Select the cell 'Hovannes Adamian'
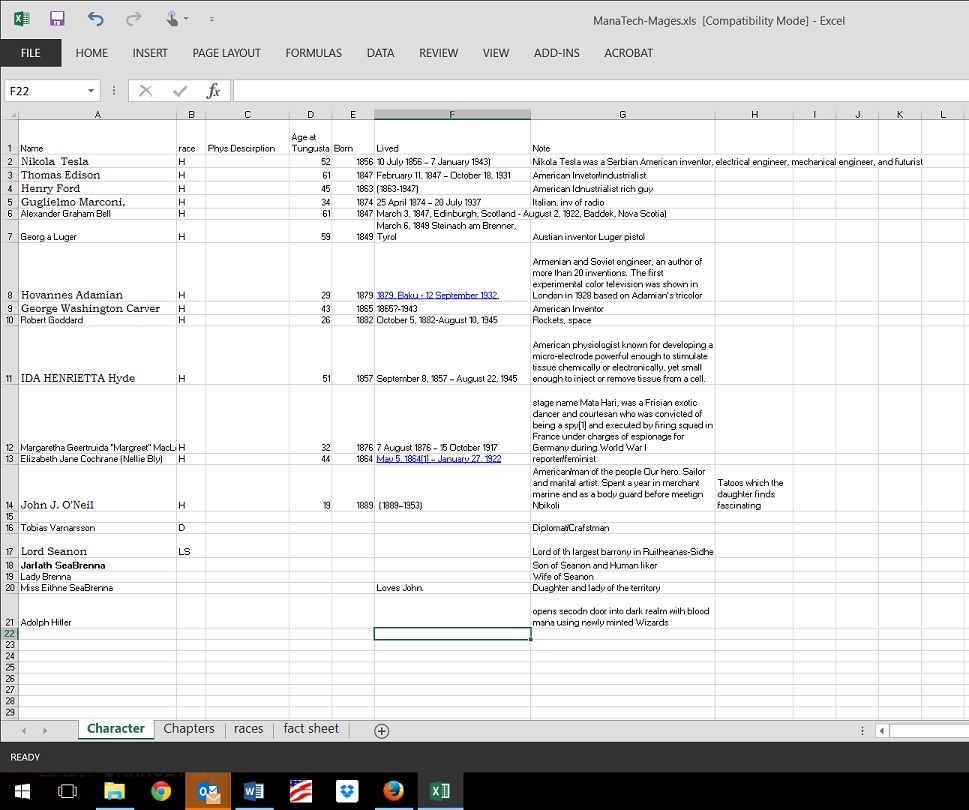Viewport: 969px width, 810px height. 98,272
